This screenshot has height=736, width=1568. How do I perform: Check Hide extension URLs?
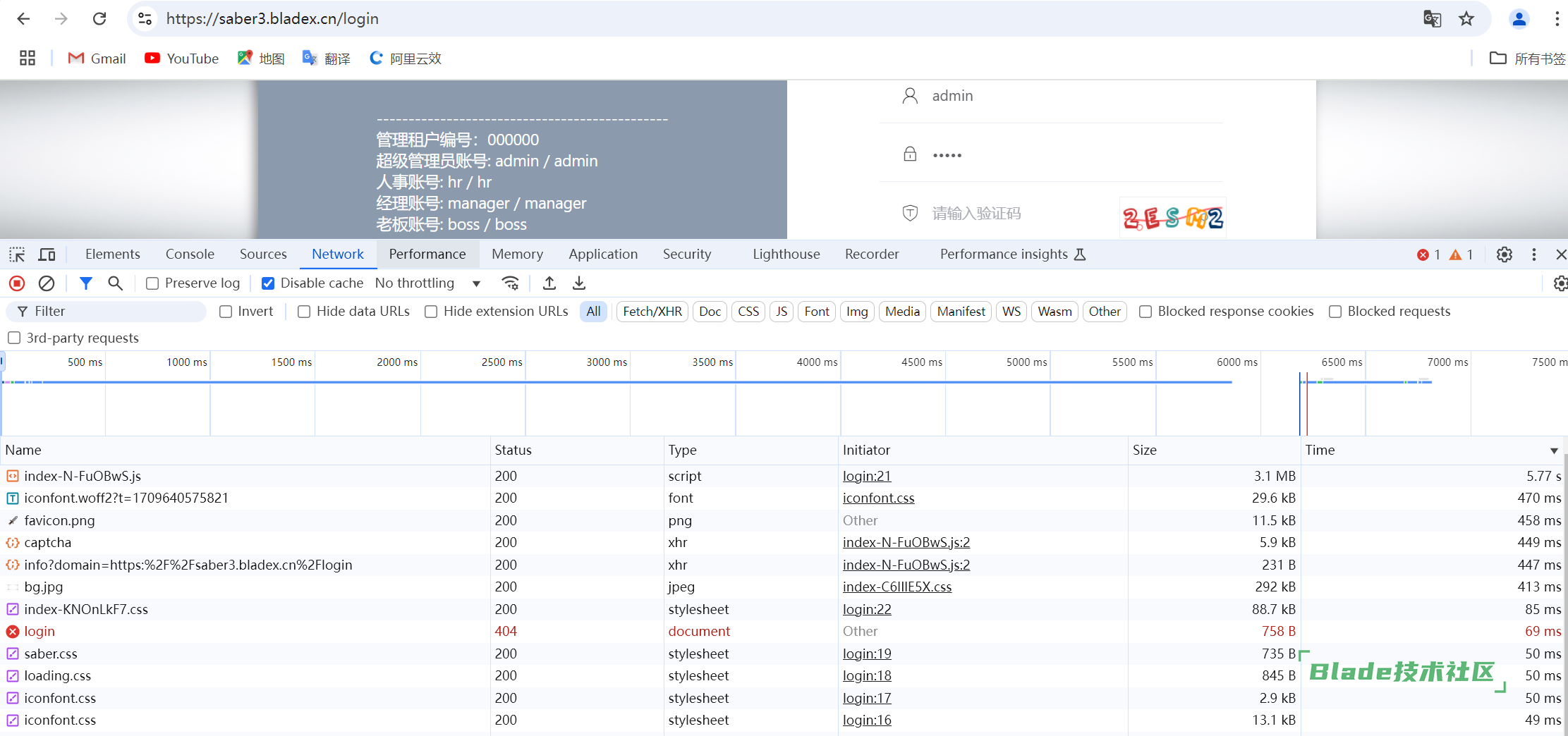coord(431,312)
